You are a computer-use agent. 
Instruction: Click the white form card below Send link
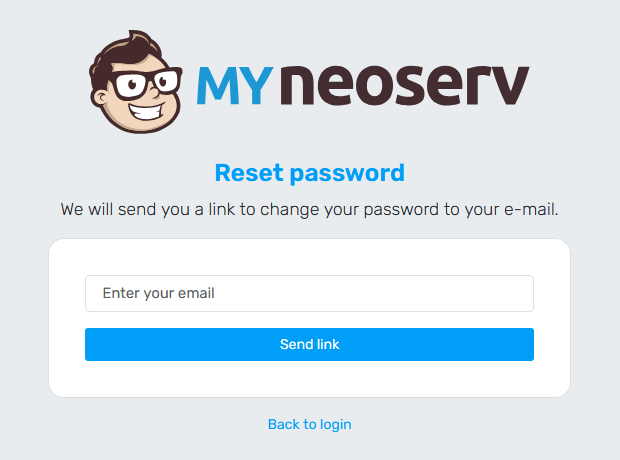(309, 378)
